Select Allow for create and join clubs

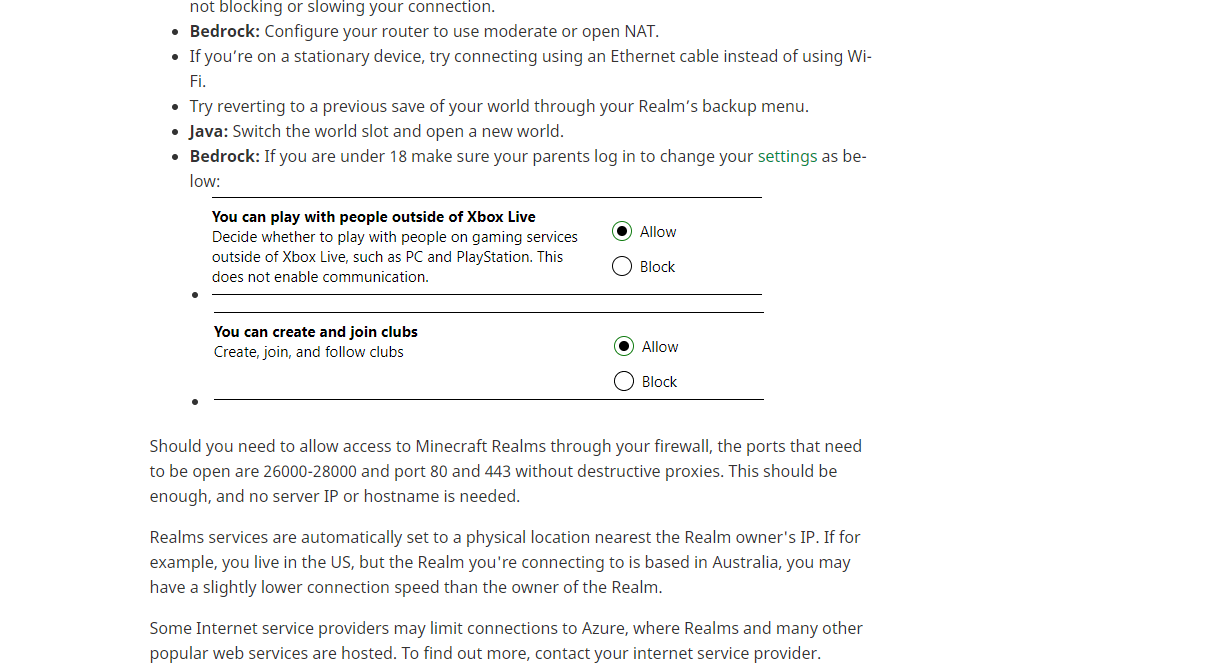click(x=624, y=346)
